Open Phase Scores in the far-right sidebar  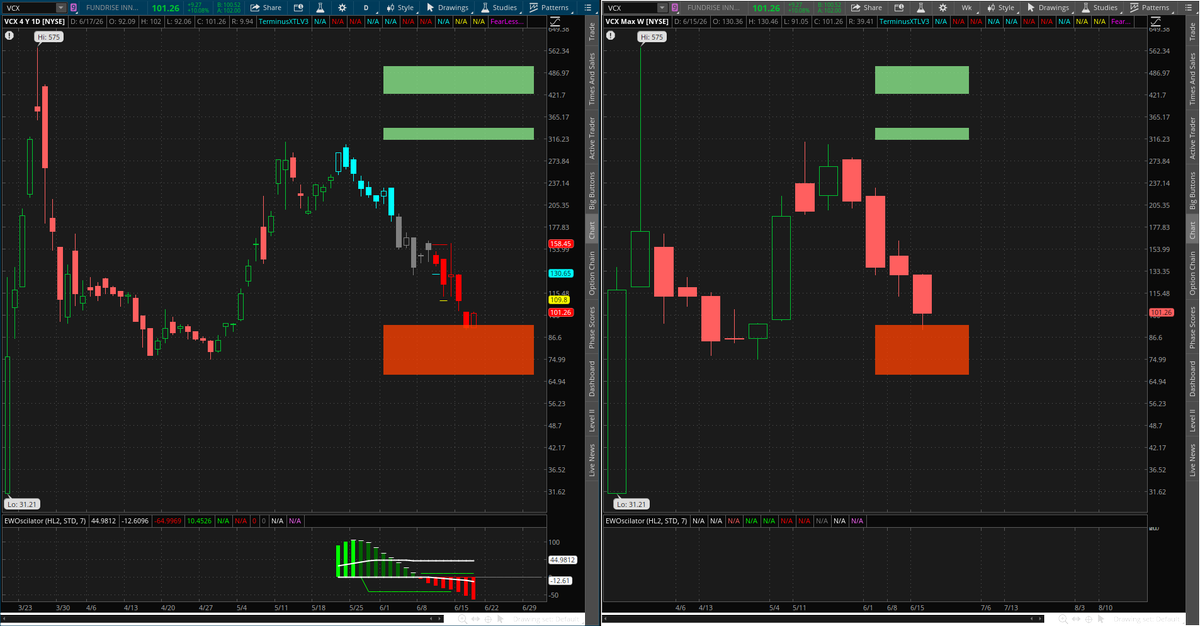(1192, 327)
